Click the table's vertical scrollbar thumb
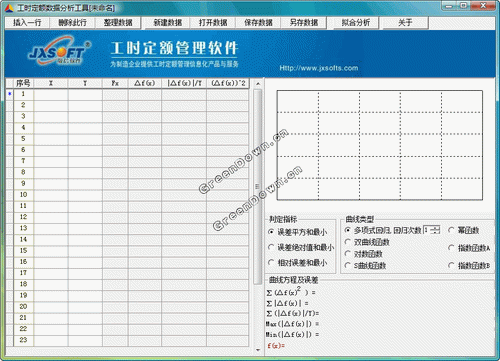The width and height of the screenshot is (500, 361). 257,187
